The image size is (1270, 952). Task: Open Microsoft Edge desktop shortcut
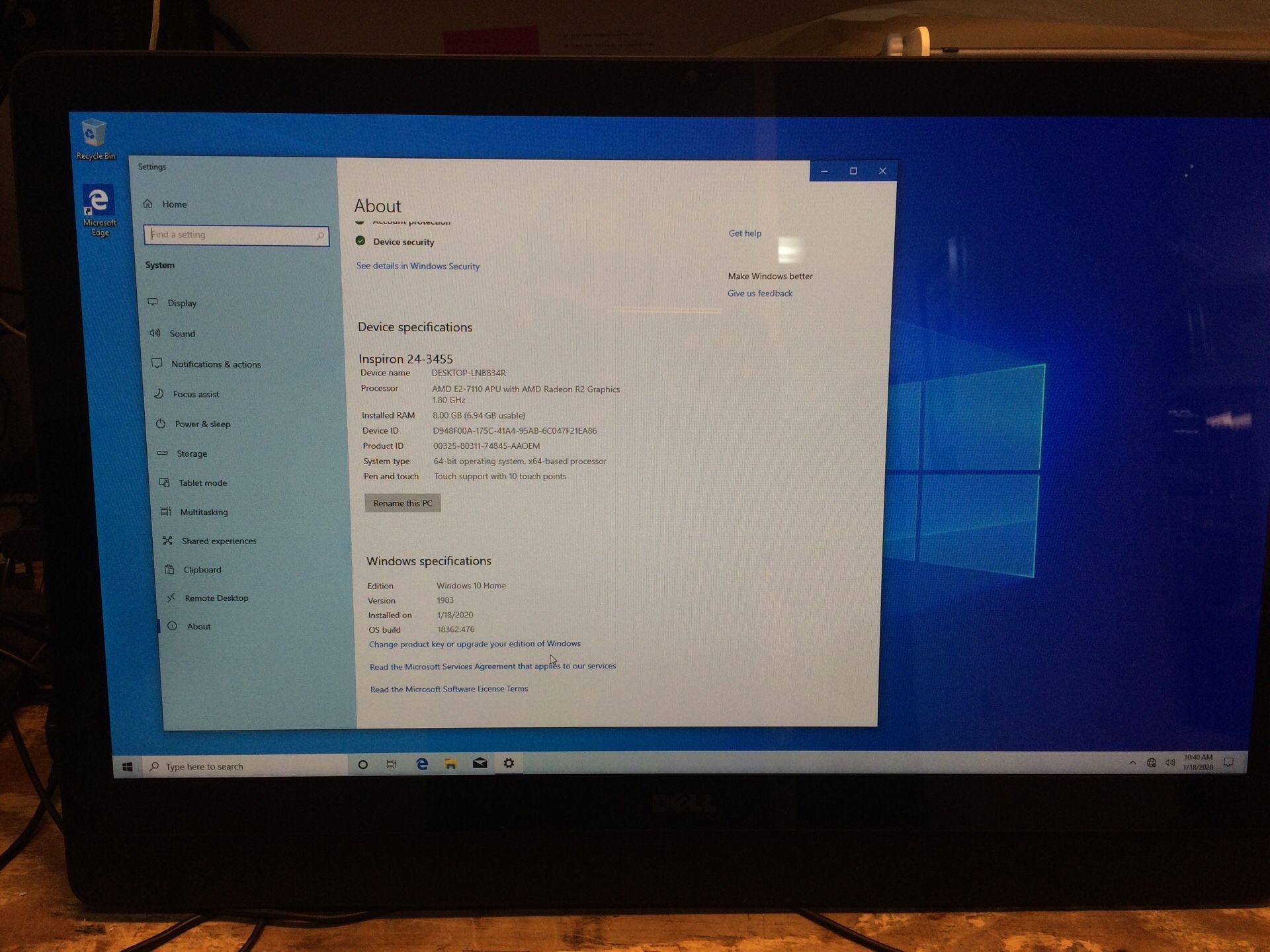pyautogui.click(x=99, y=210)
